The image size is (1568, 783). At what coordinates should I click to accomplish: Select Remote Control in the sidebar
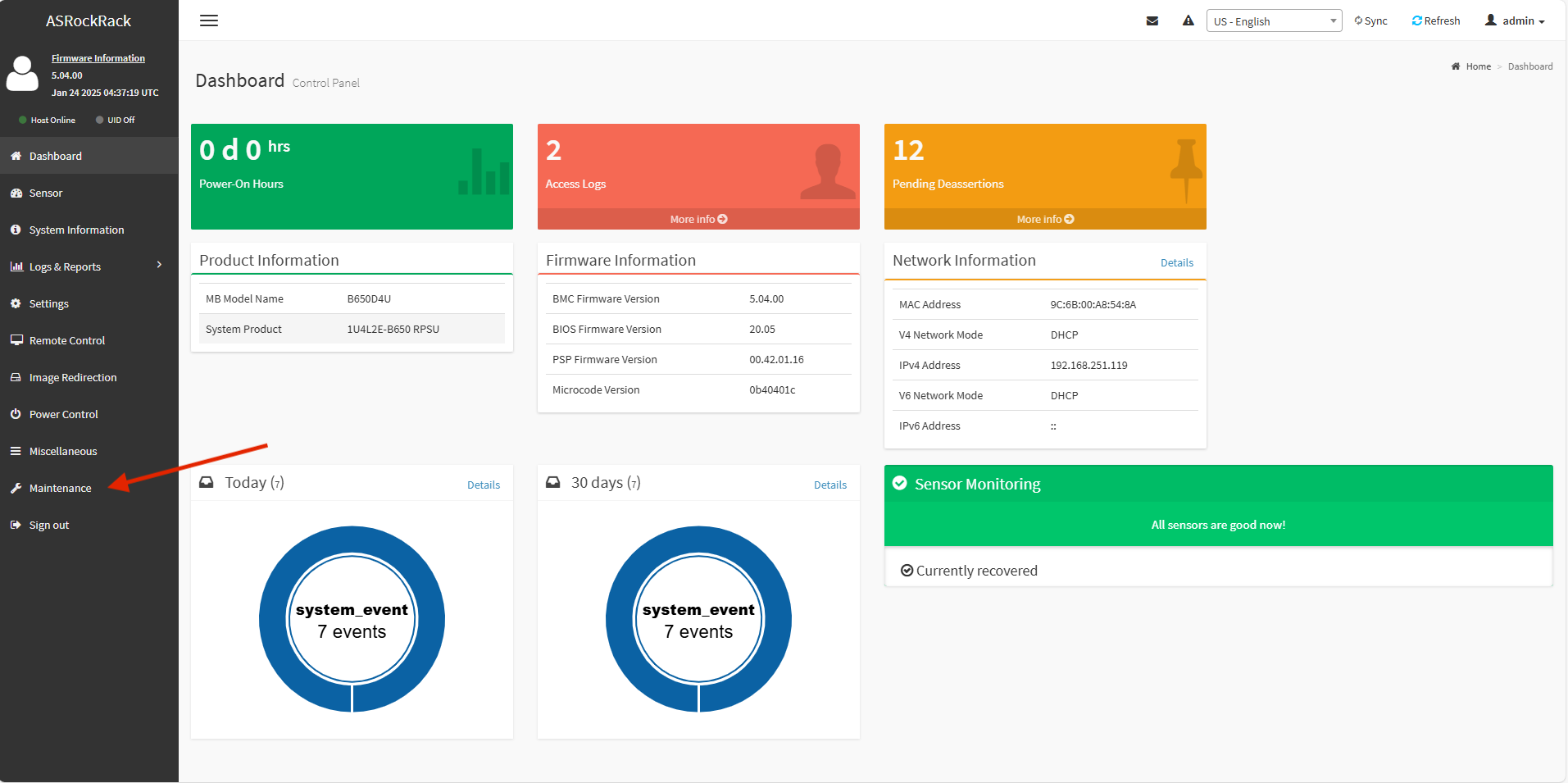(66, 340)
